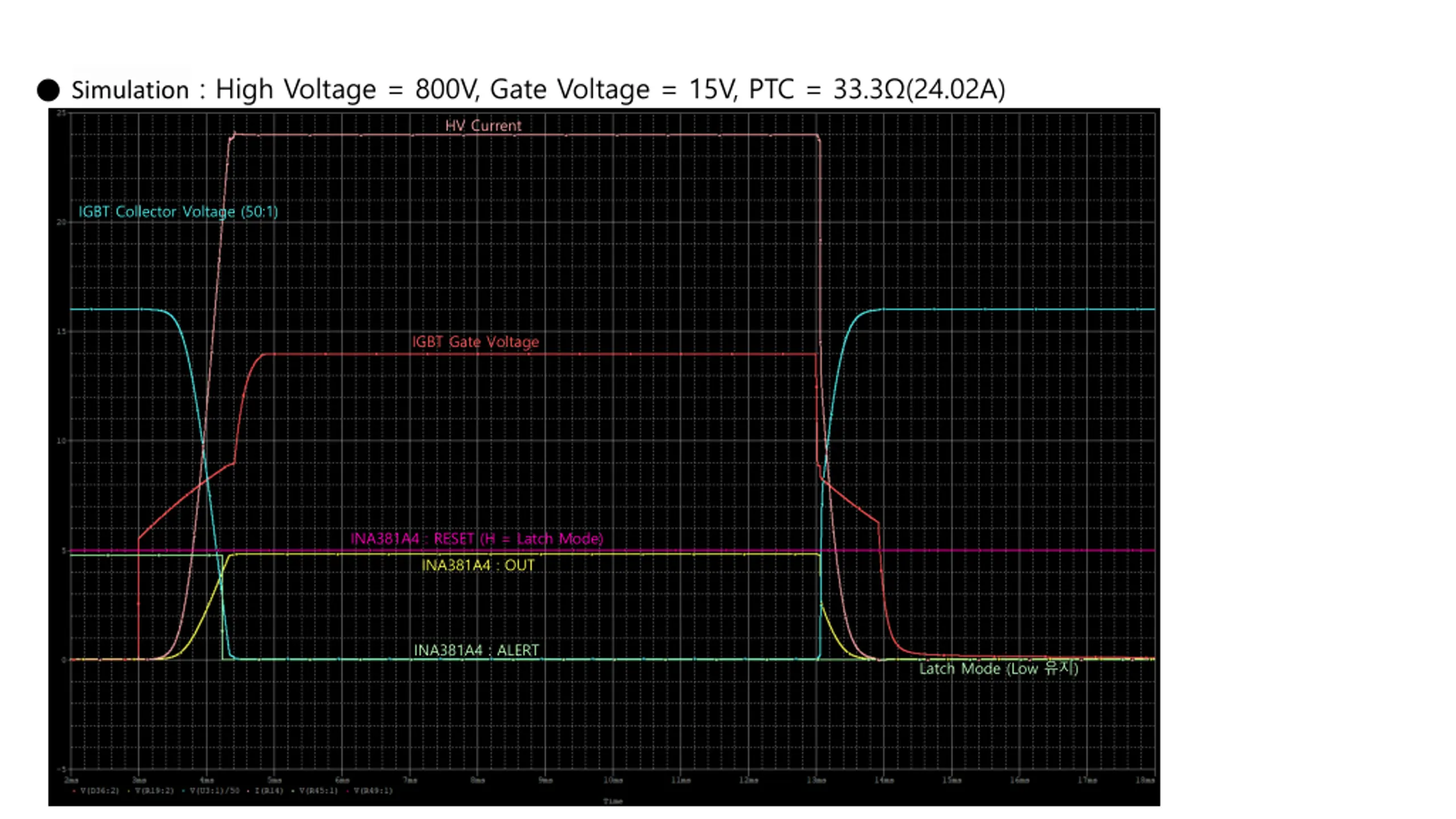Click the 15ms x-axis tick label
1456x819 pixels.
(952, 780)
